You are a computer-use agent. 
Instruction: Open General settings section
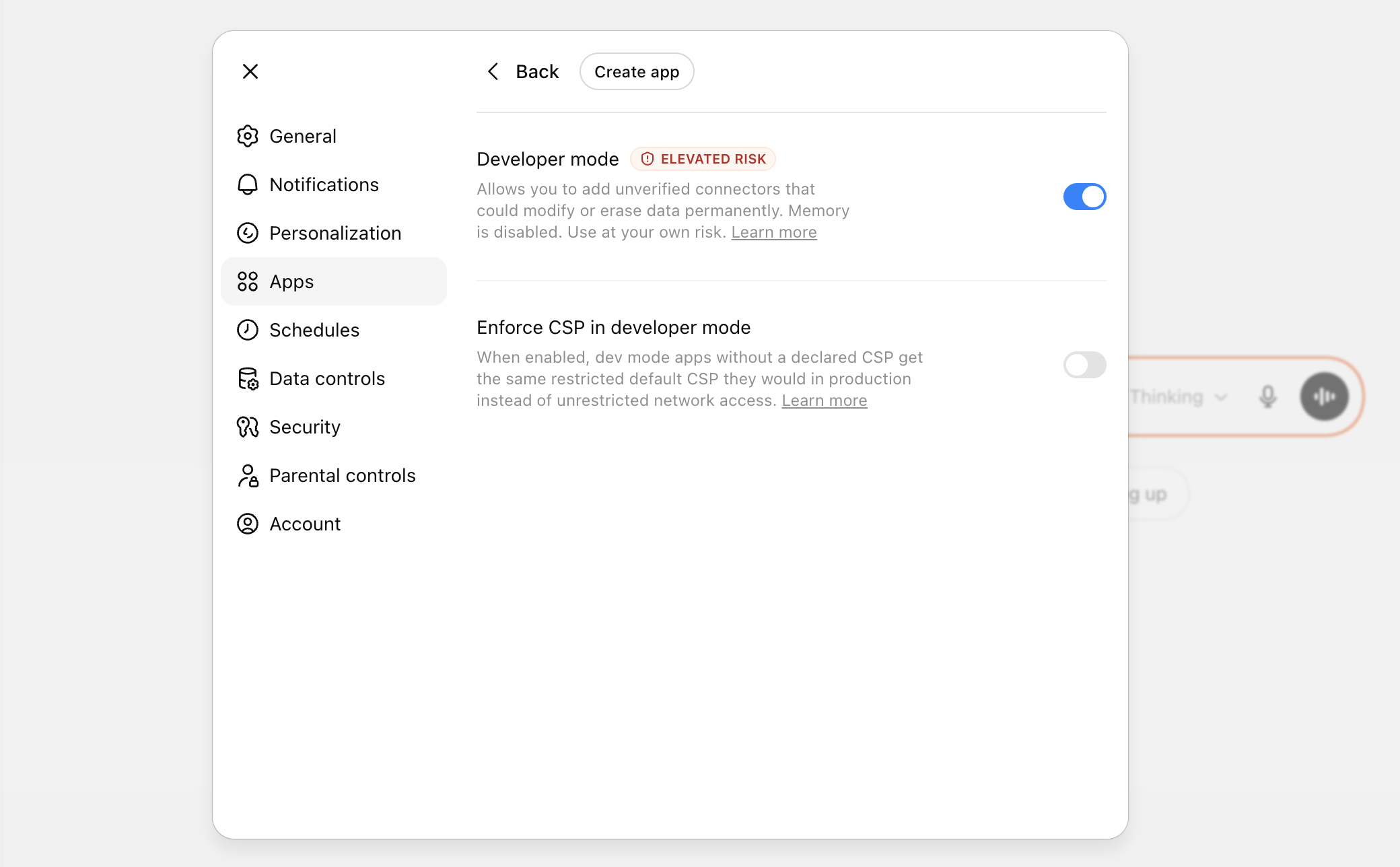click(334, 136)
